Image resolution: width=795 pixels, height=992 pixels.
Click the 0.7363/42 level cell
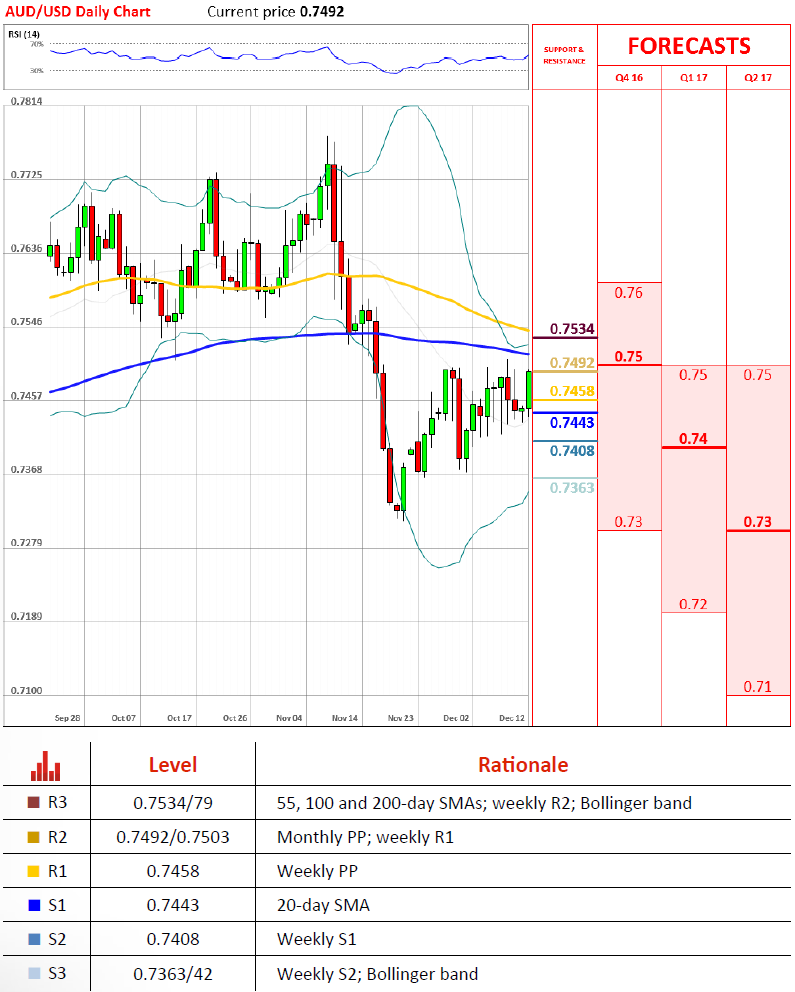click(173, 974)
